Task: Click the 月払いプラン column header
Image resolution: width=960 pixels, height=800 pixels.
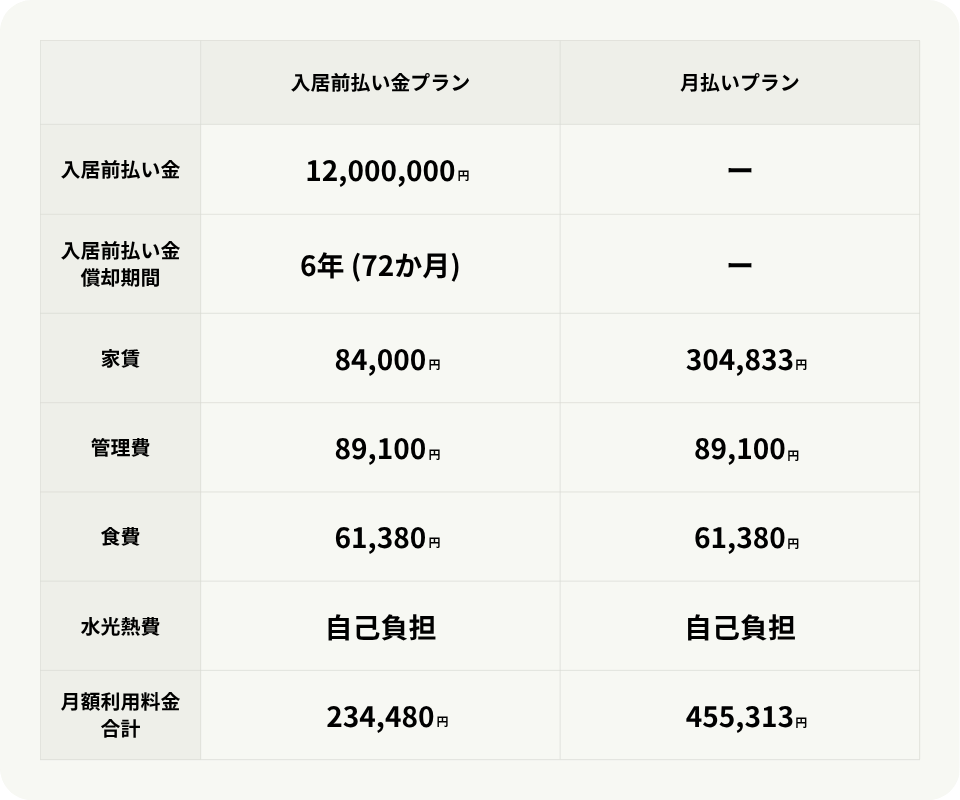Action: [740, 83]
